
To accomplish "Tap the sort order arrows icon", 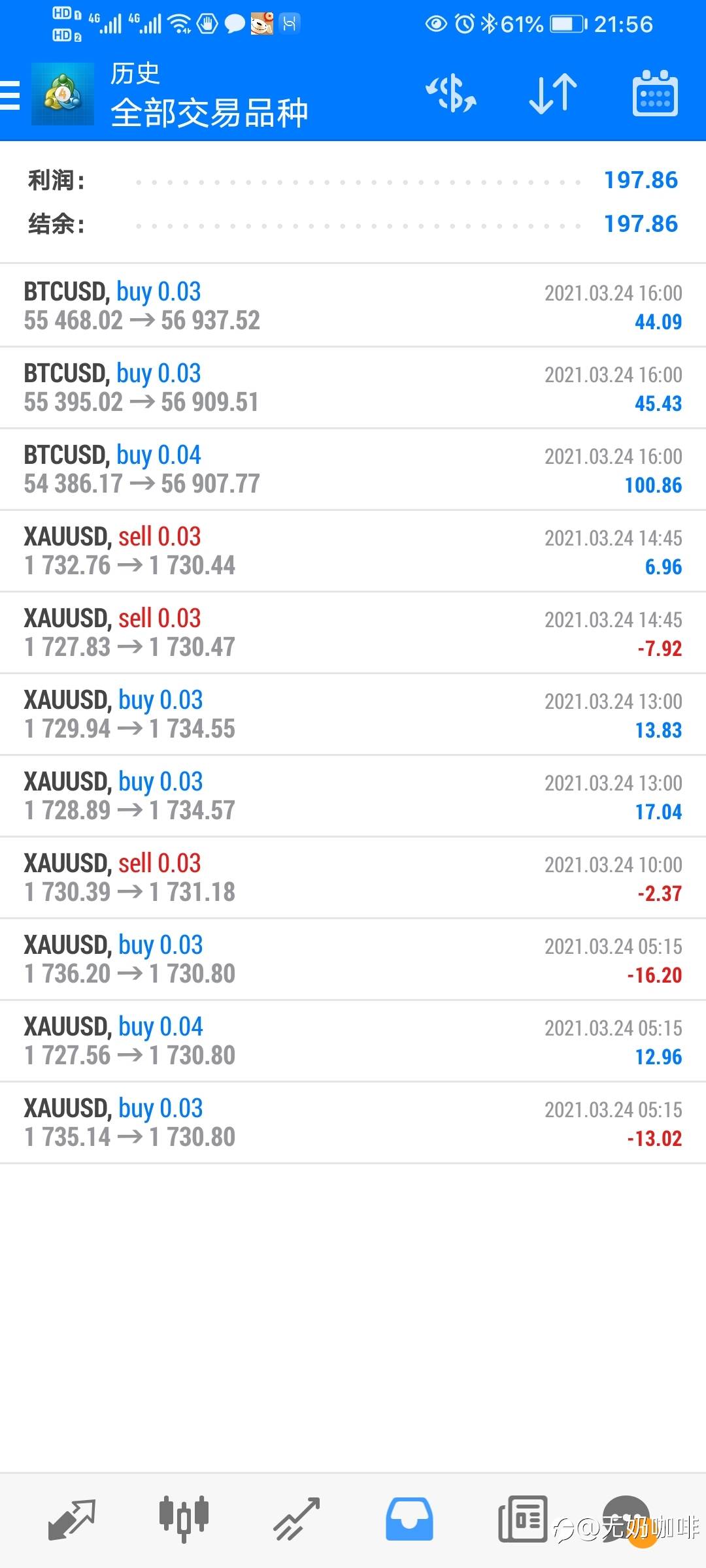I will 552,94.
